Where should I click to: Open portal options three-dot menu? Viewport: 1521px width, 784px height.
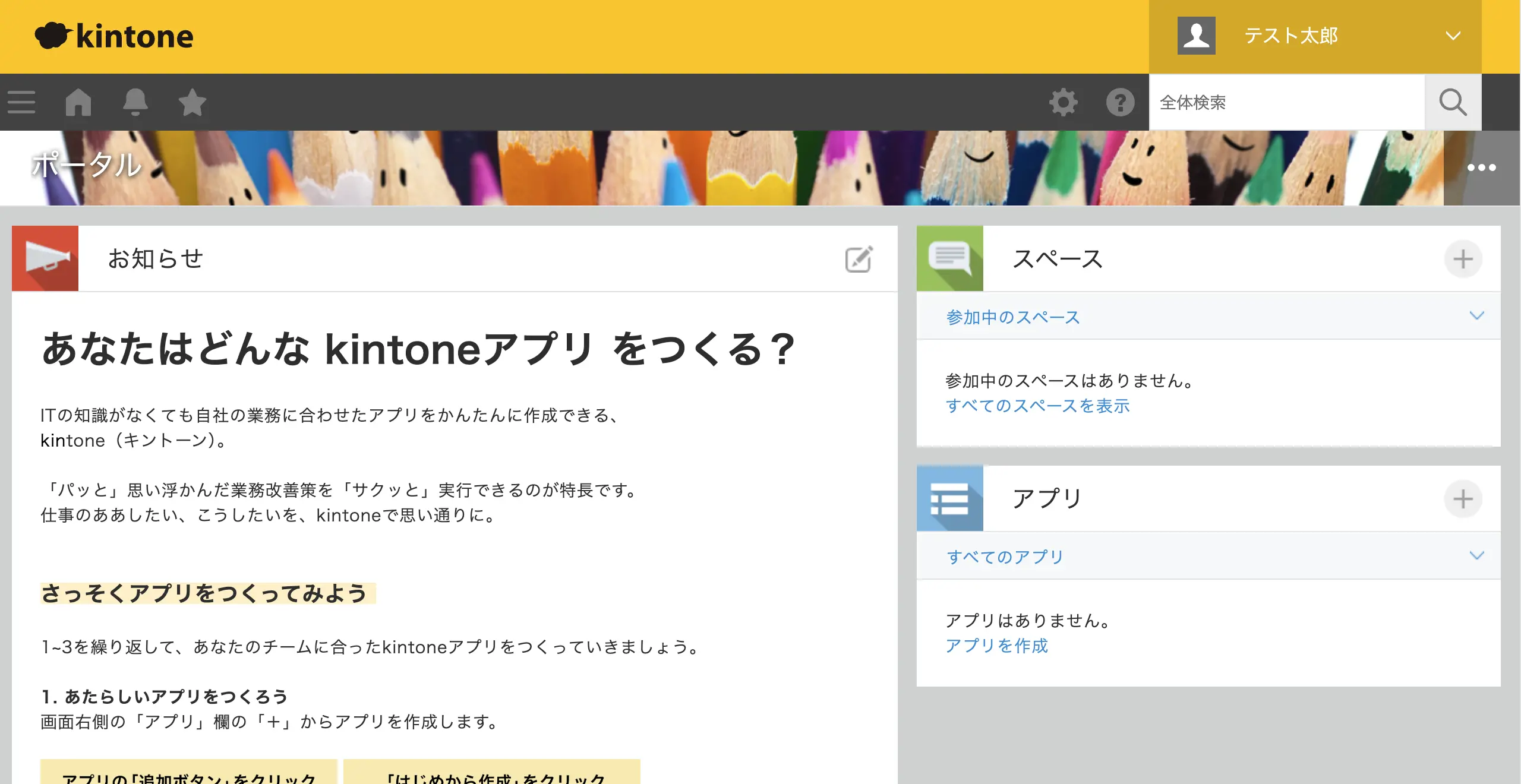pyautogui.click(x=1481, y=167)
